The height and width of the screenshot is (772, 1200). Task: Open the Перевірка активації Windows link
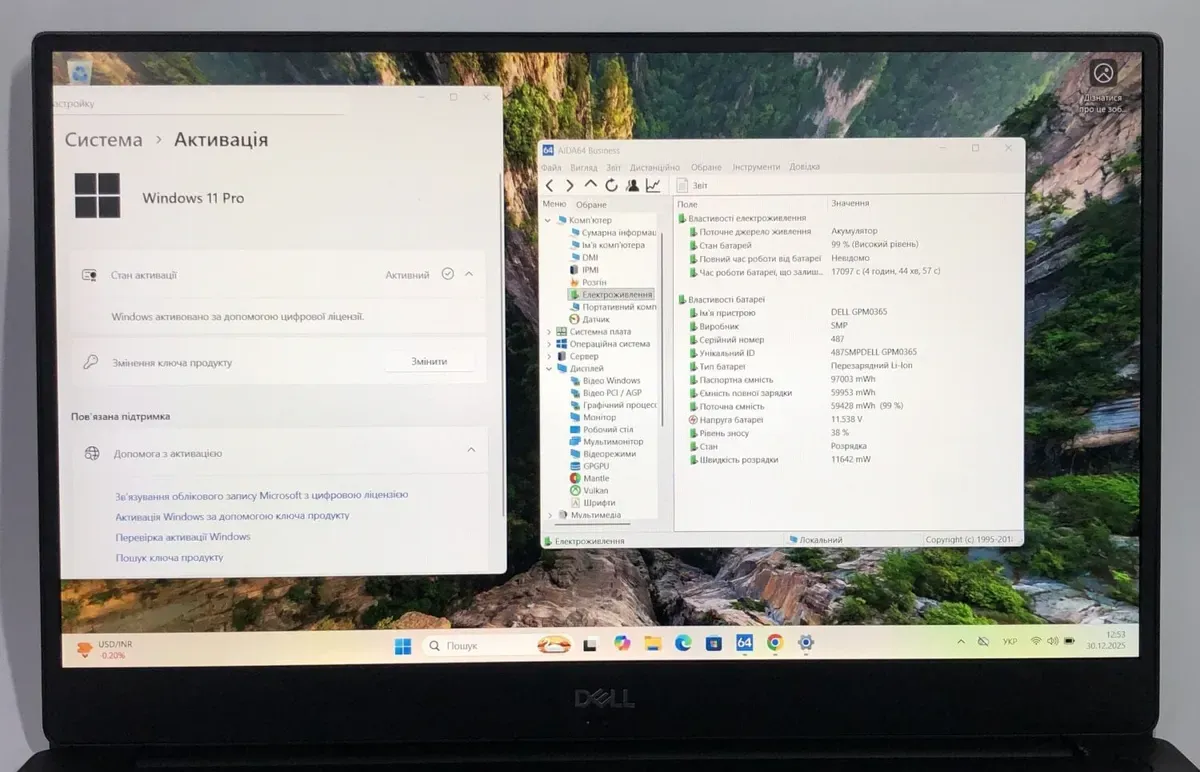(x=183, y=537)
